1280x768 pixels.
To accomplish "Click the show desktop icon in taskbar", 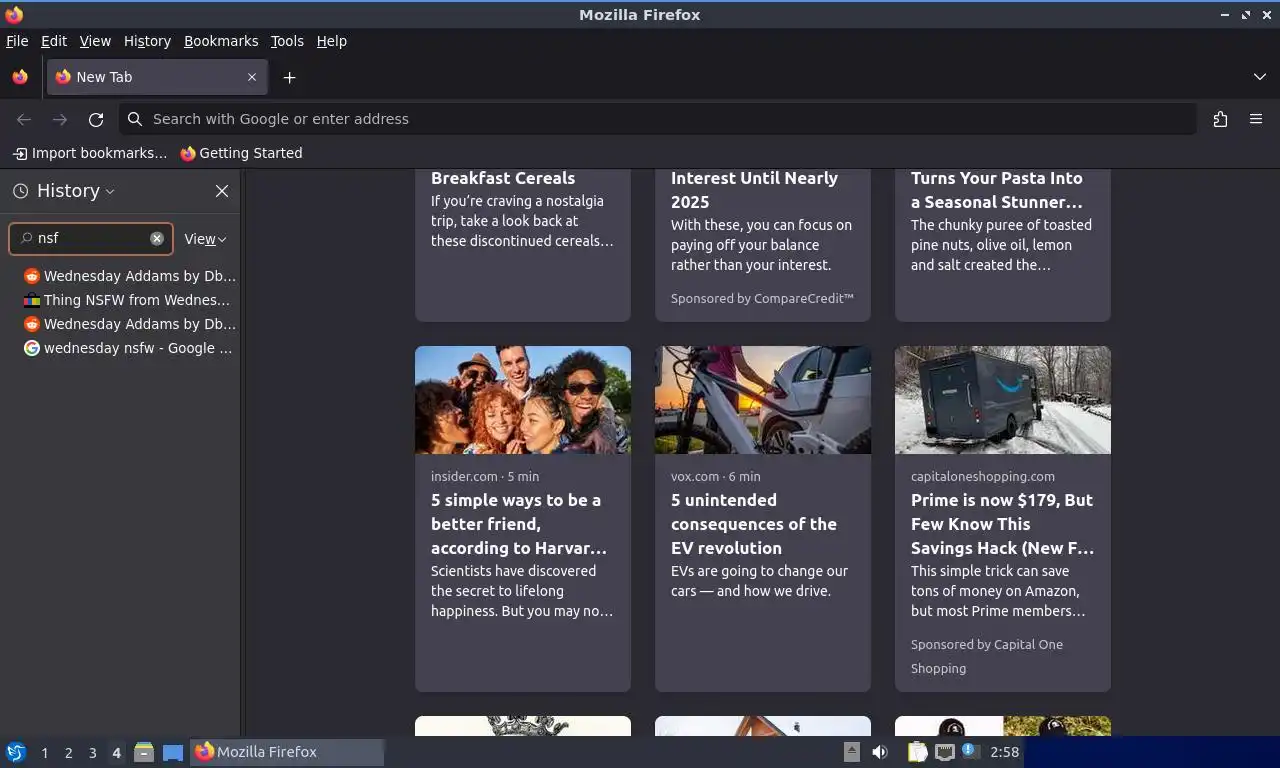I will tap(173, 752).
